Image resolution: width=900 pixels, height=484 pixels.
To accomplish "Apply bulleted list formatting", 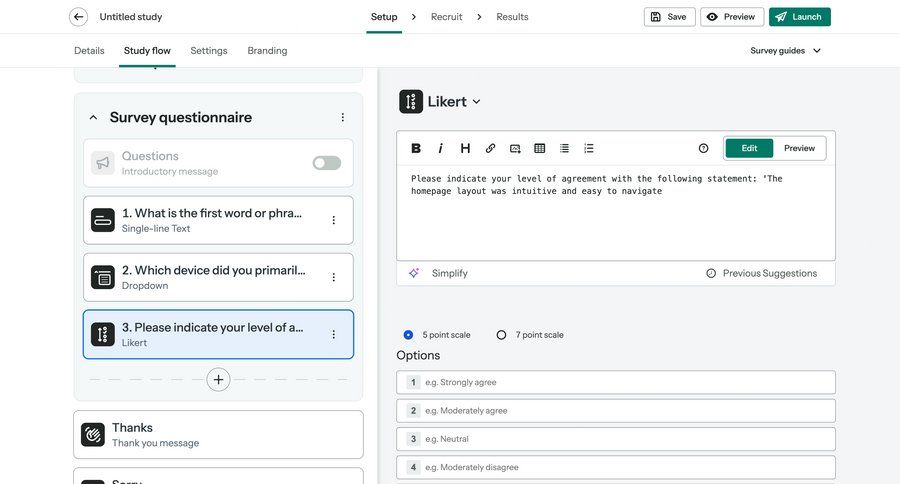I will tap(564, 148).
